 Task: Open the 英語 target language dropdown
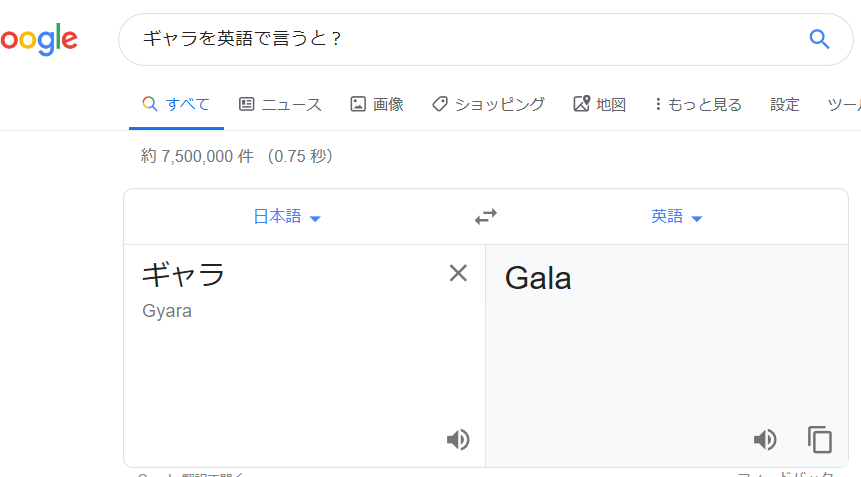(677, 217)
